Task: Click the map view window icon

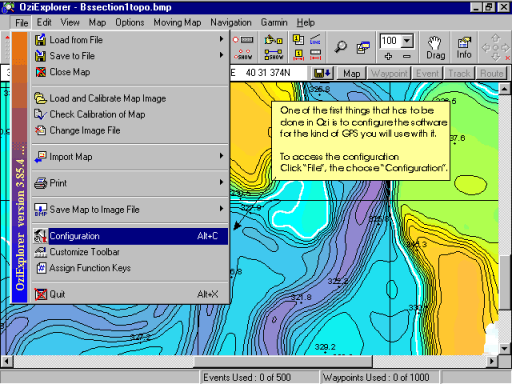Action: point(363,47)
